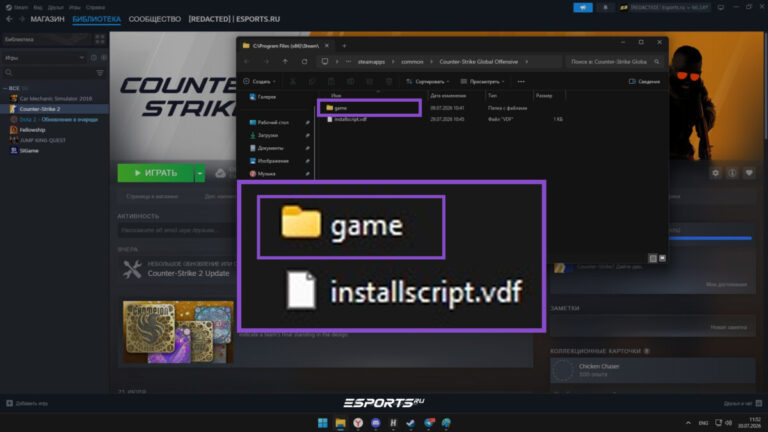Switch to the СООБЩЕСТВО tab
The height and width of the screenshot is (432, 768).
155,19
